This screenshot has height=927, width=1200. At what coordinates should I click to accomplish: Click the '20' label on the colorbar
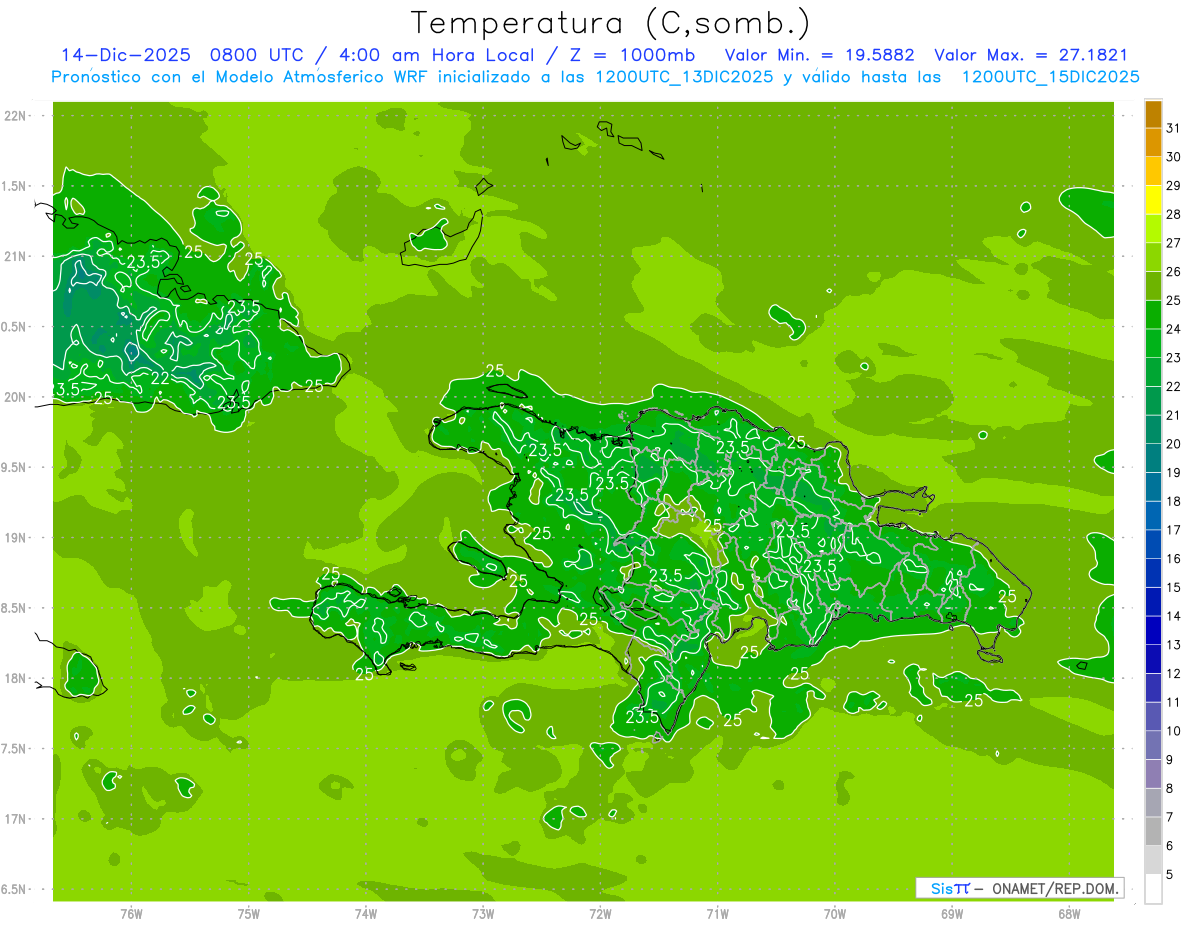(1174, 444)
